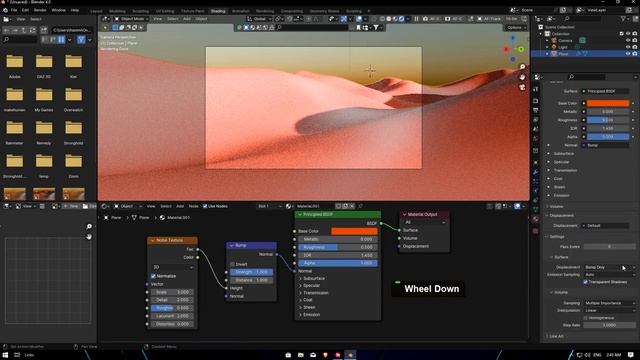Screen dimensions: 640x360
Task: Click the Windows Start button
Action: coord(5,355)
